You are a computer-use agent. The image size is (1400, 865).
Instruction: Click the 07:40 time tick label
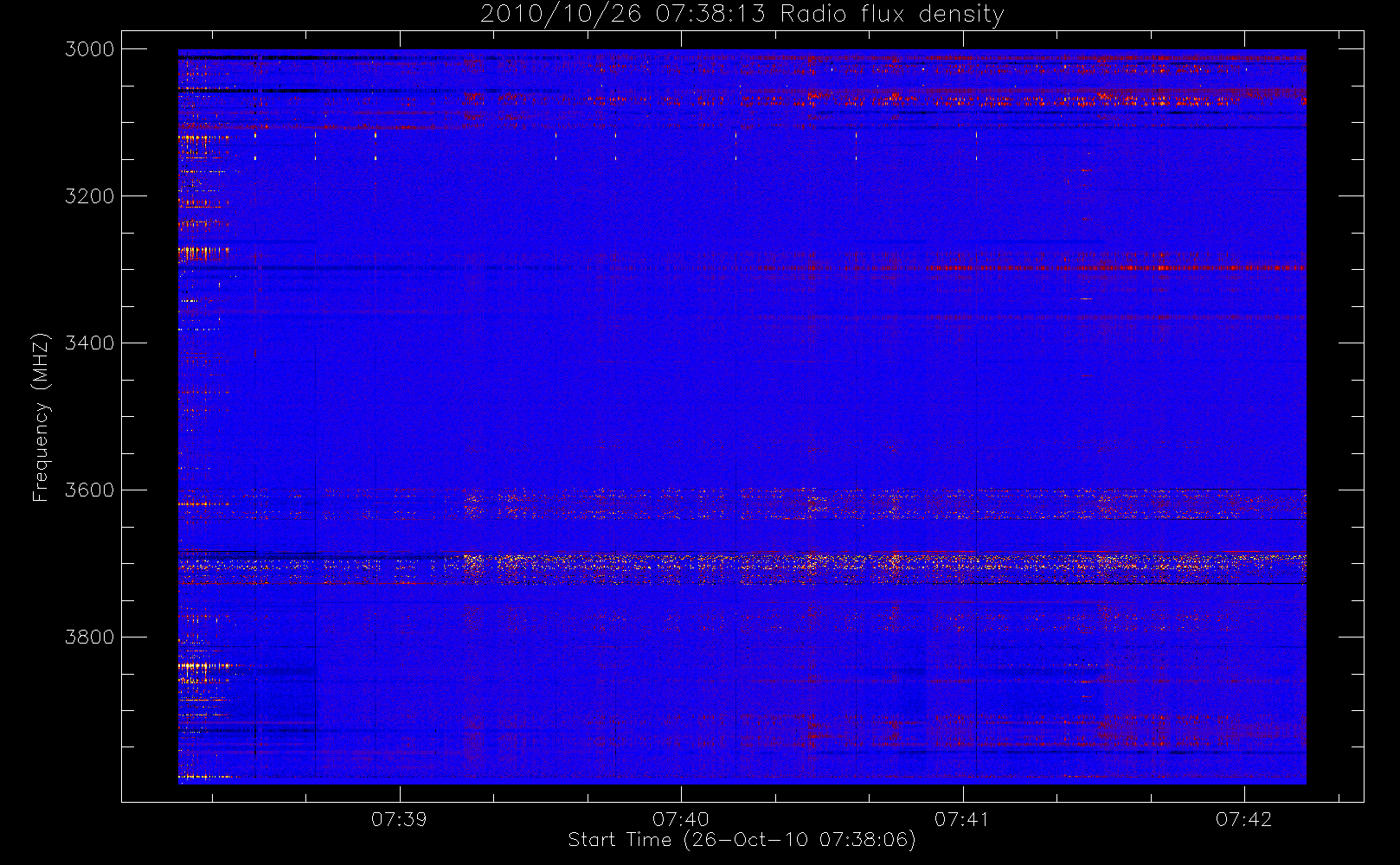coord(681,819)
